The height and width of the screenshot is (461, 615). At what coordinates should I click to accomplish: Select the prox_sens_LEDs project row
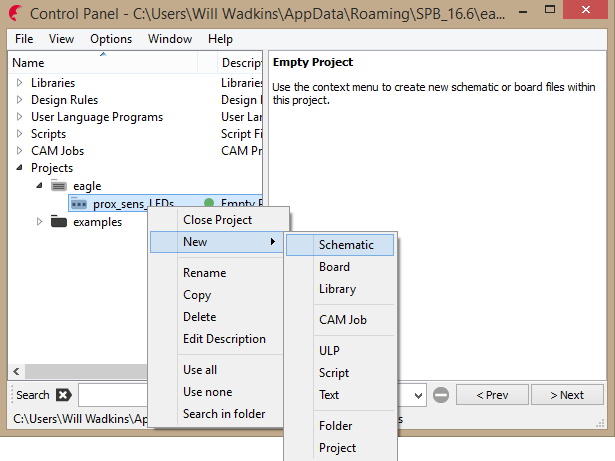(165, 203)
